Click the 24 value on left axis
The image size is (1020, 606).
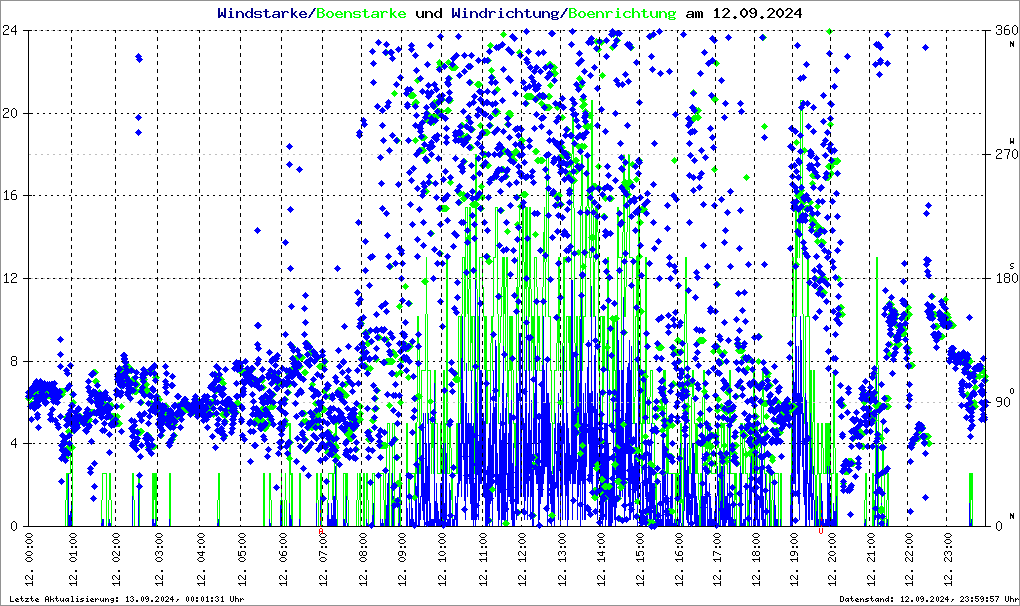pos(14,30)
